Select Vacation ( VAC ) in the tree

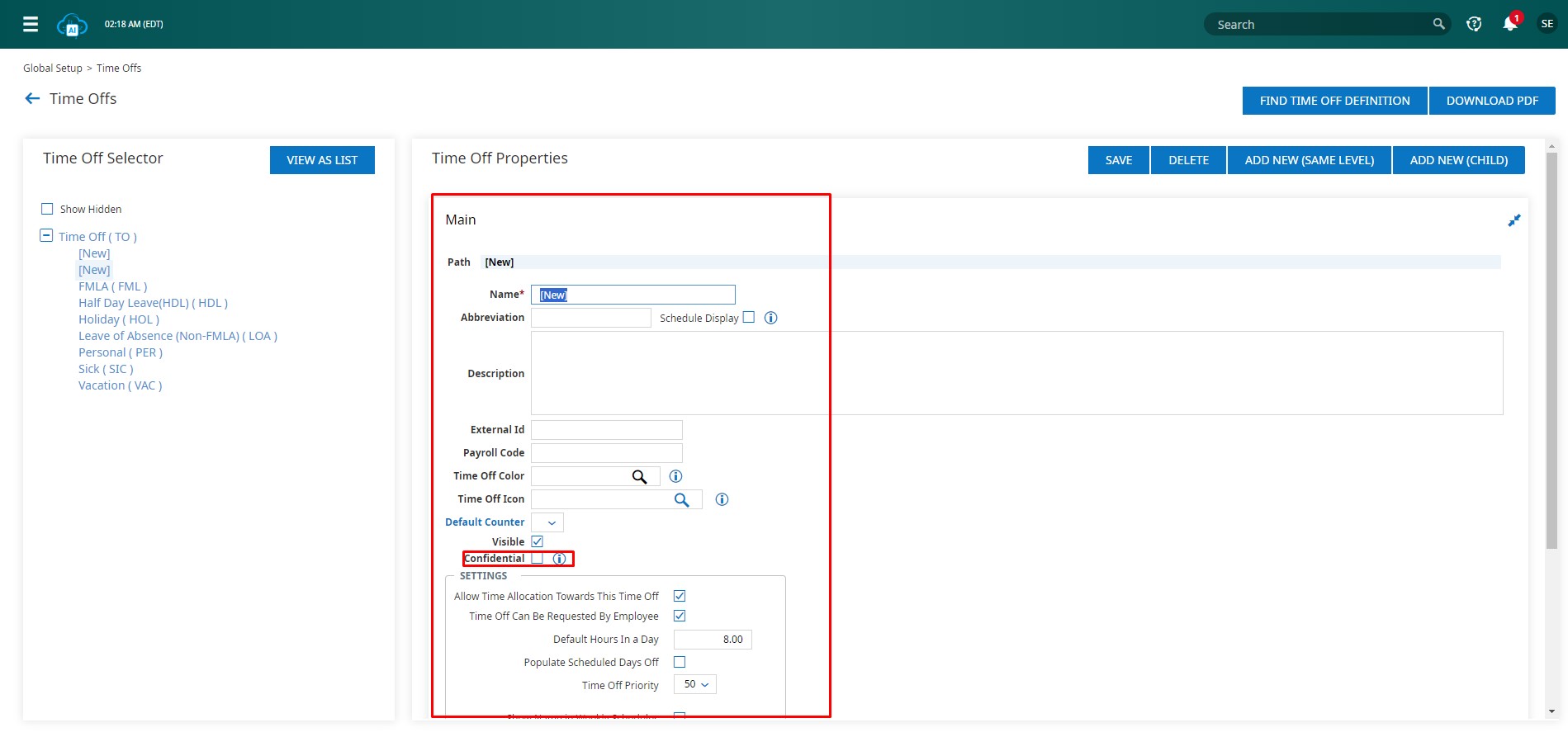pos(120,385)
